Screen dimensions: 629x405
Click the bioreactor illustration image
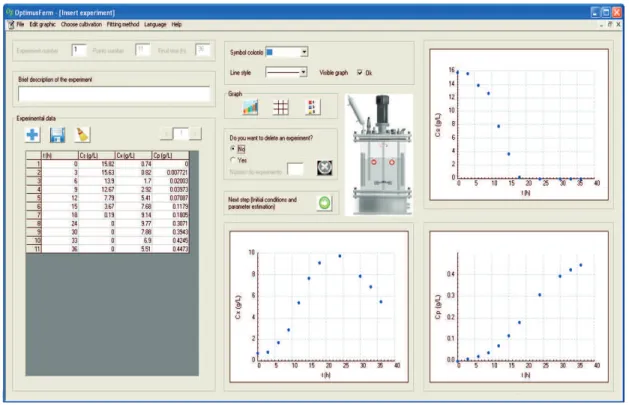pos(379,155)
